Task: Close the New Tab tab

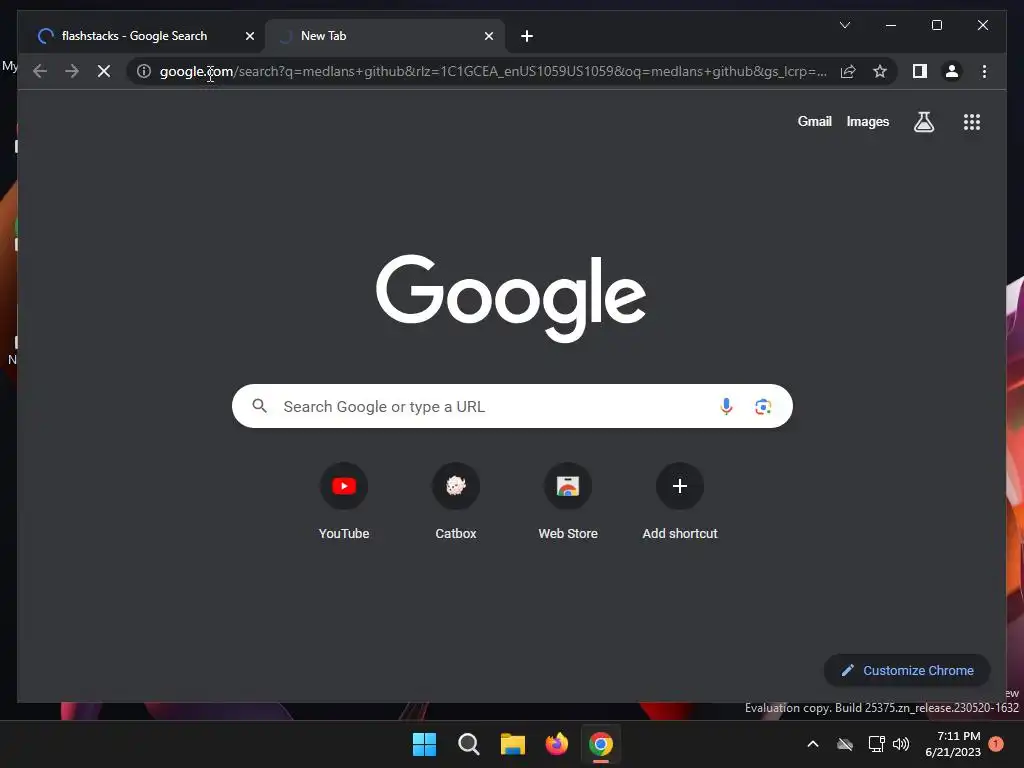Action: tap(488, 36)
